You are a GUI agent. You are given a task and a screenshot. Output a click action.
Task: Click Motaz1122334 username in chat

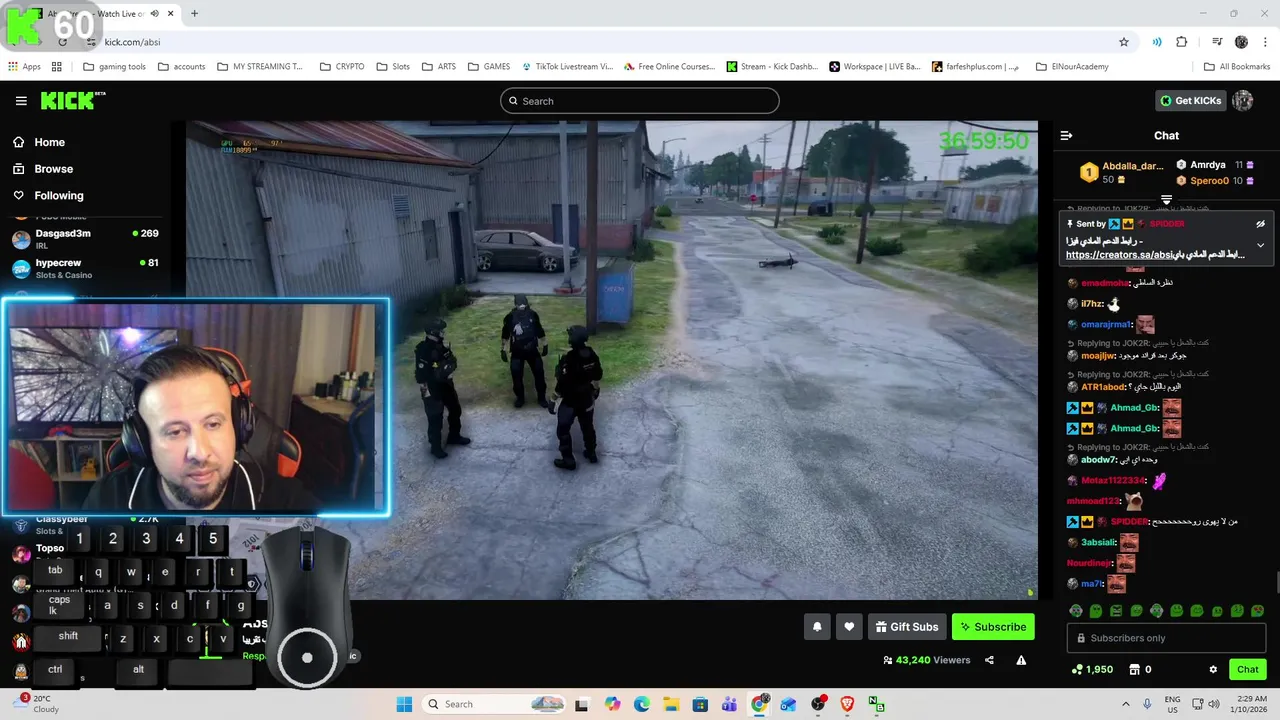click(x=1112, y=481)
